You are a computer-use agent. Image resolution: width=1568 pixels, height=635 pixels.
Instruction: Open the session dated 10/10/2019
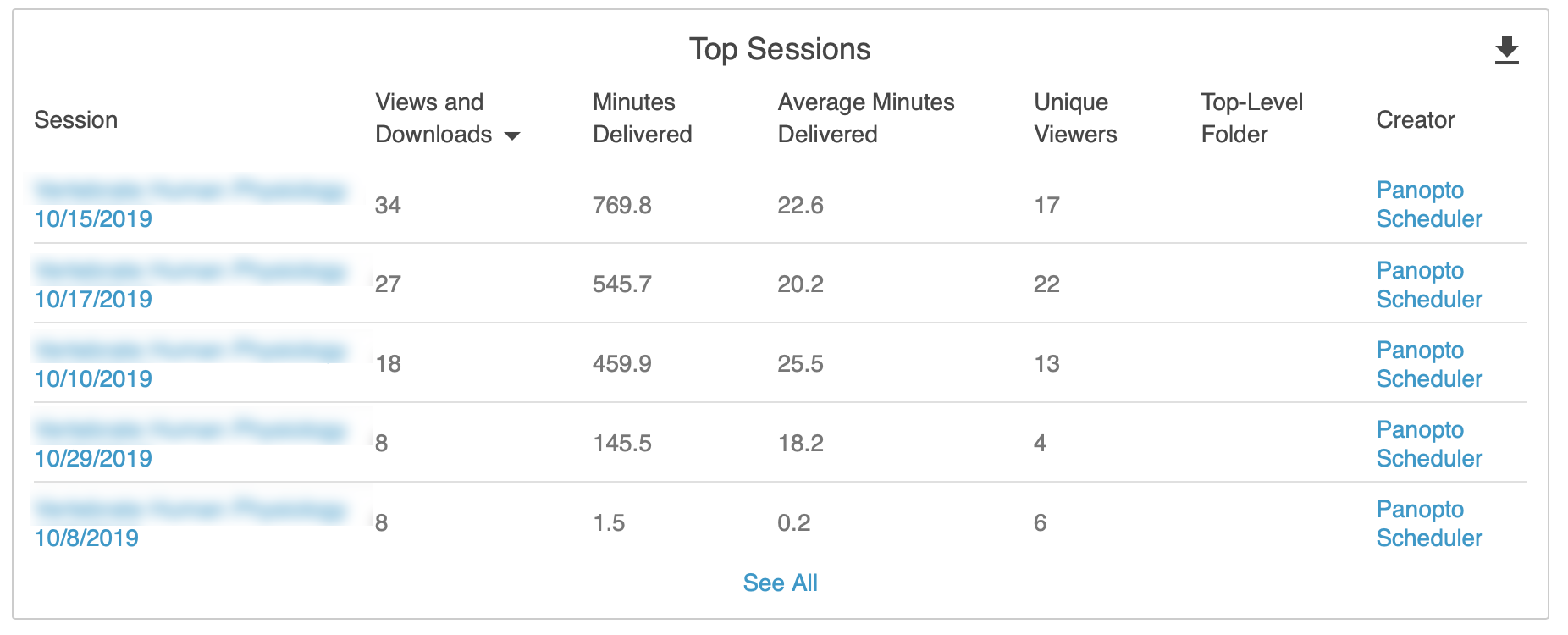[93, 378]
